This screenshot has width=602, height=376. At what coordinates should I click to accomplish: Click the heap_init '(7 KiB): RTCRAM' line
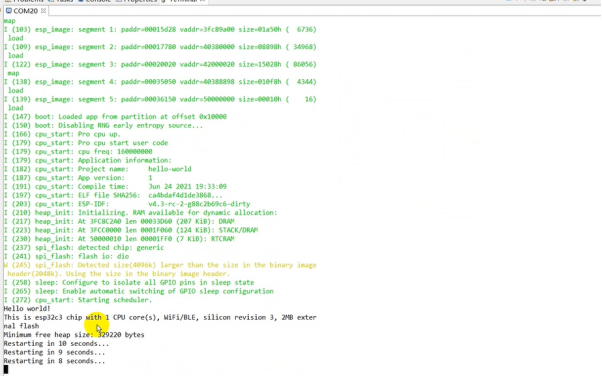point(119,239)
